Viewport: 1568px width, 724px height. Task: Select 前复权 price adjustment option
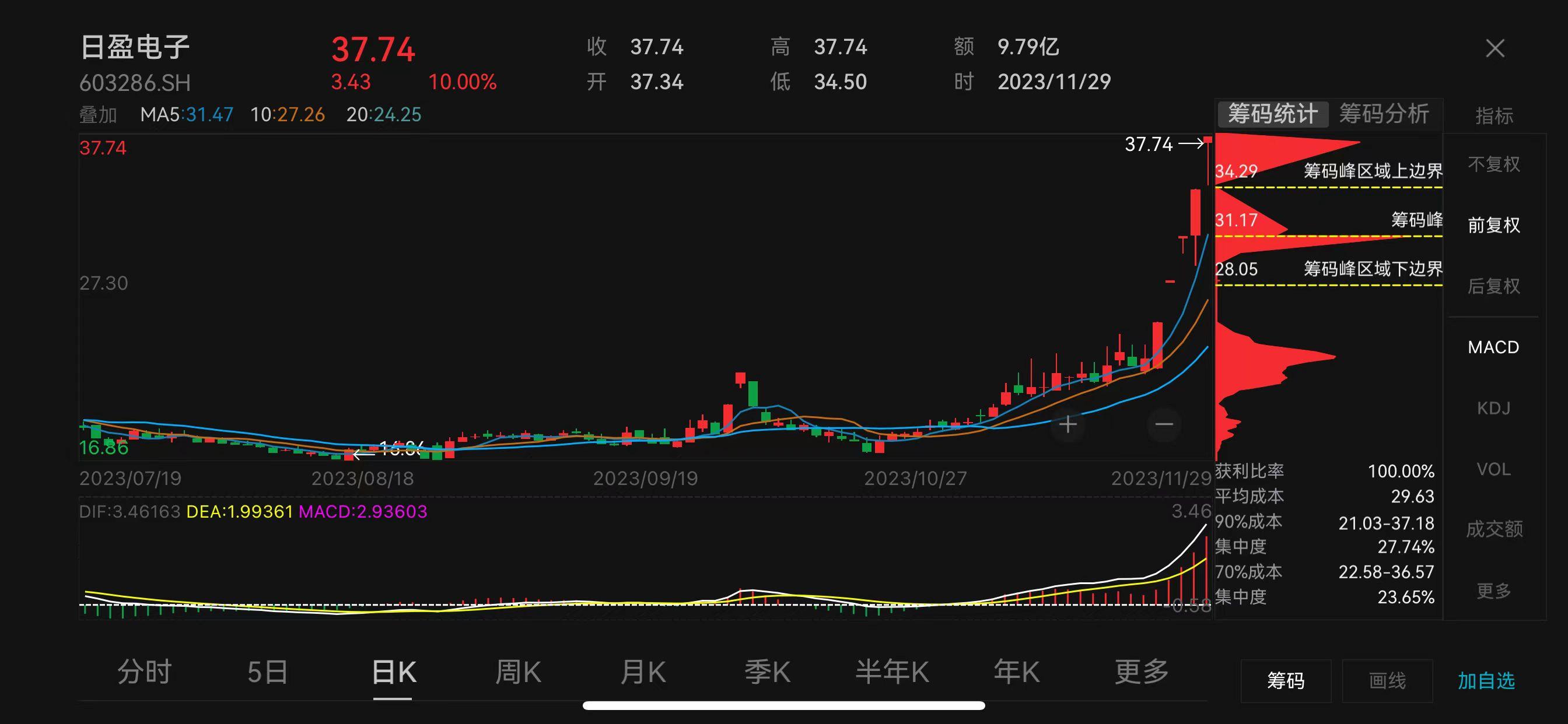1494,225
